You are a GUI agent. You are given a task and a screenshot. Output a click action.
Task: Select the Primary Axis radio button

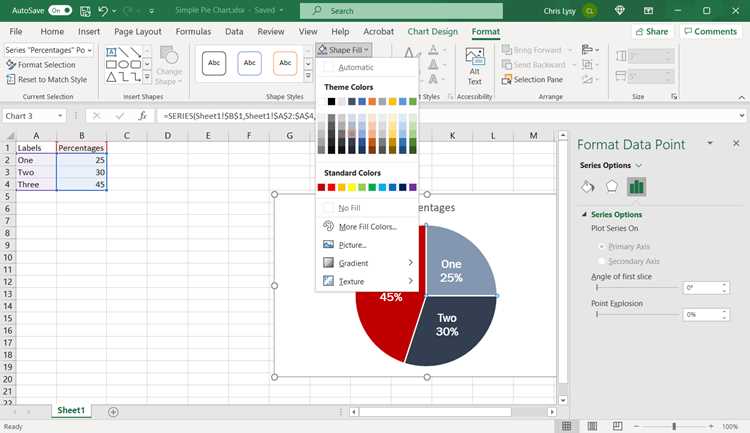pyautogui.click(x=602, y=246)
